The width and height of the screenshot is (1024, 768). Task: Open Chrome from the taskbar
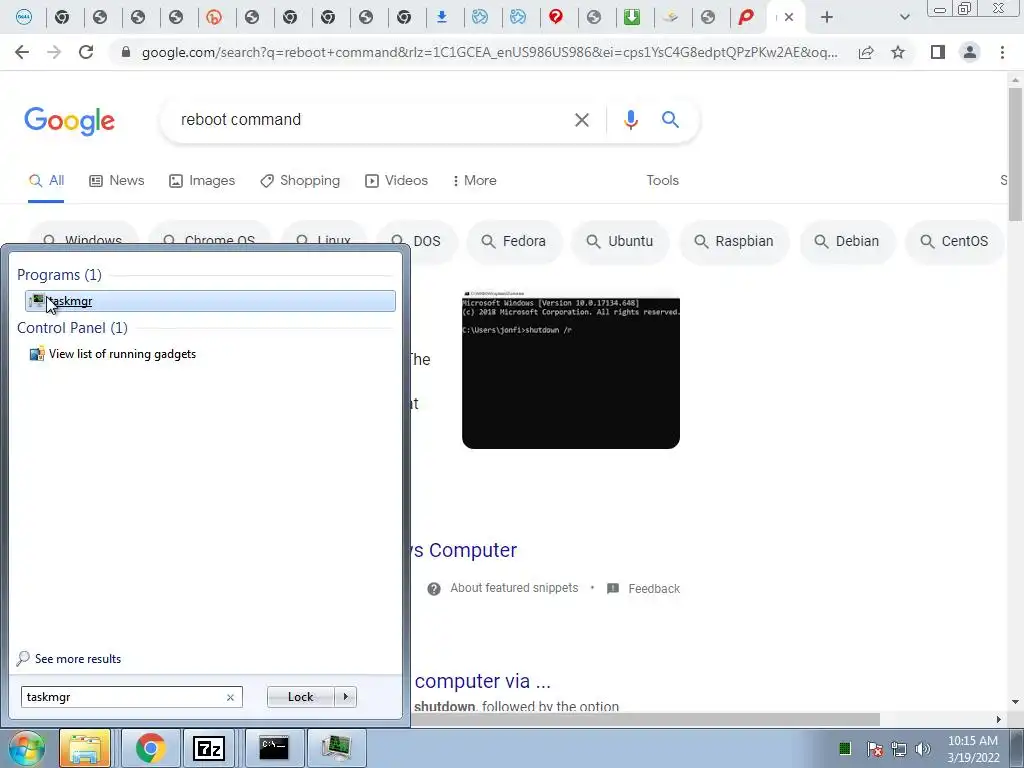[x=150, y=748]
